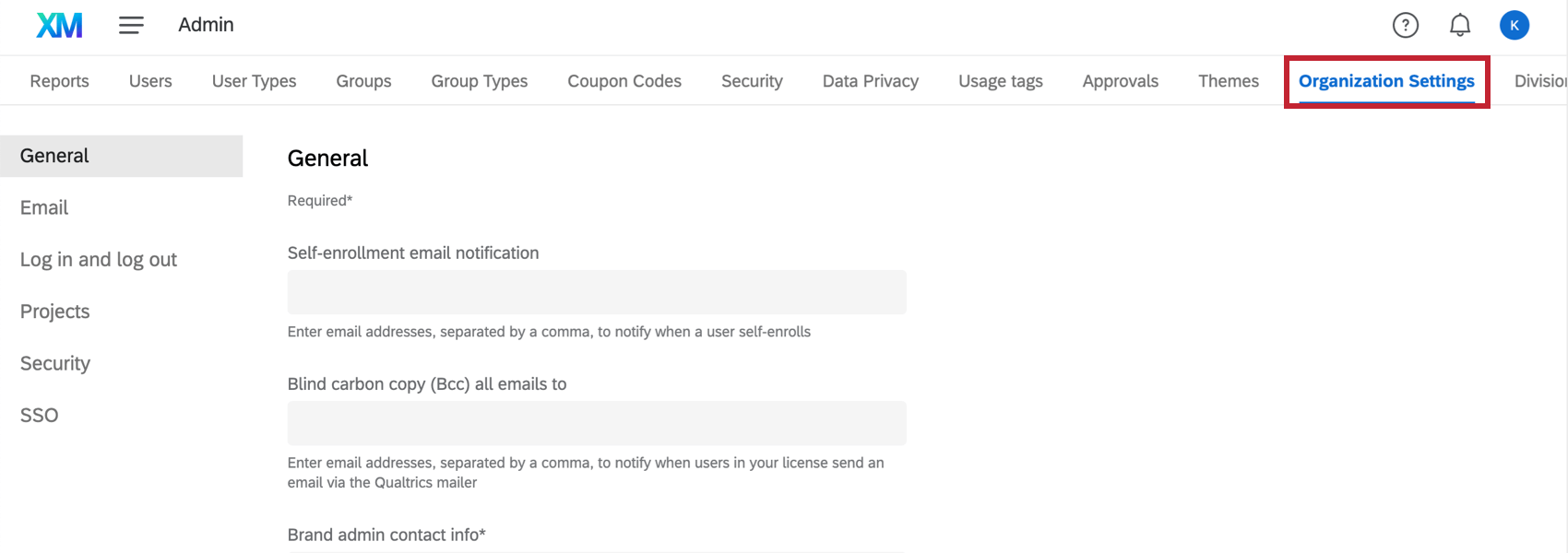This screenshot has height=553, width=1568.
Task: Click the user avatar
Action: tap(1514, 25)
